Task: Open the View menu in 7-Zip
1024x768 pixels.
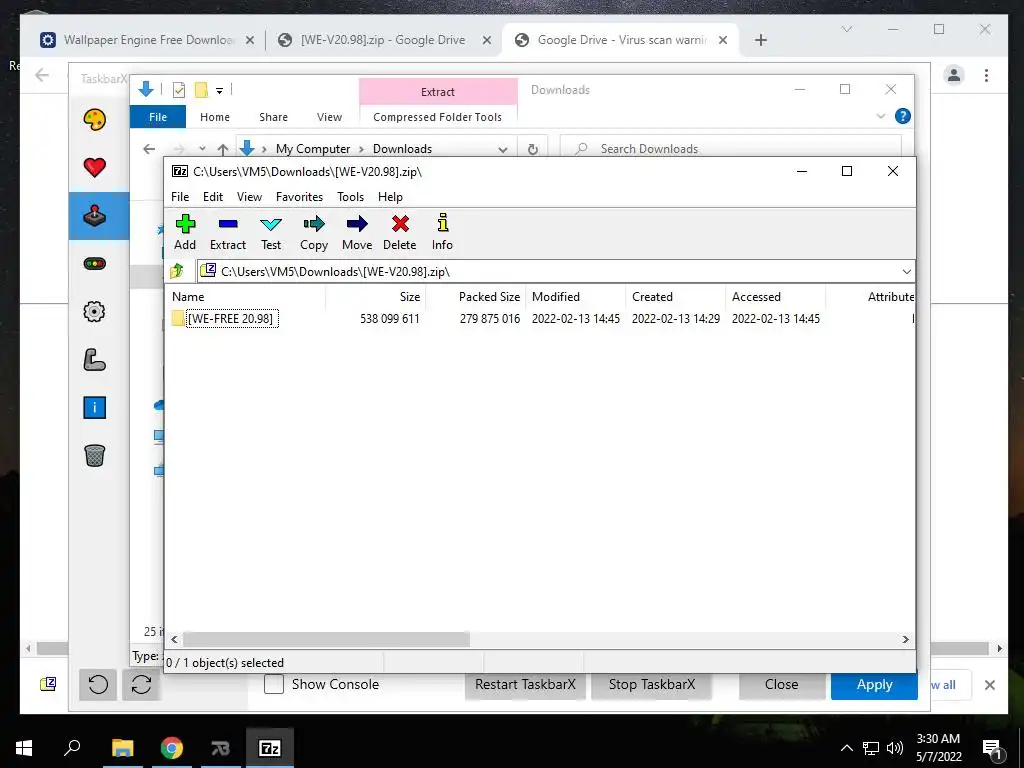Action: [249, 197]
